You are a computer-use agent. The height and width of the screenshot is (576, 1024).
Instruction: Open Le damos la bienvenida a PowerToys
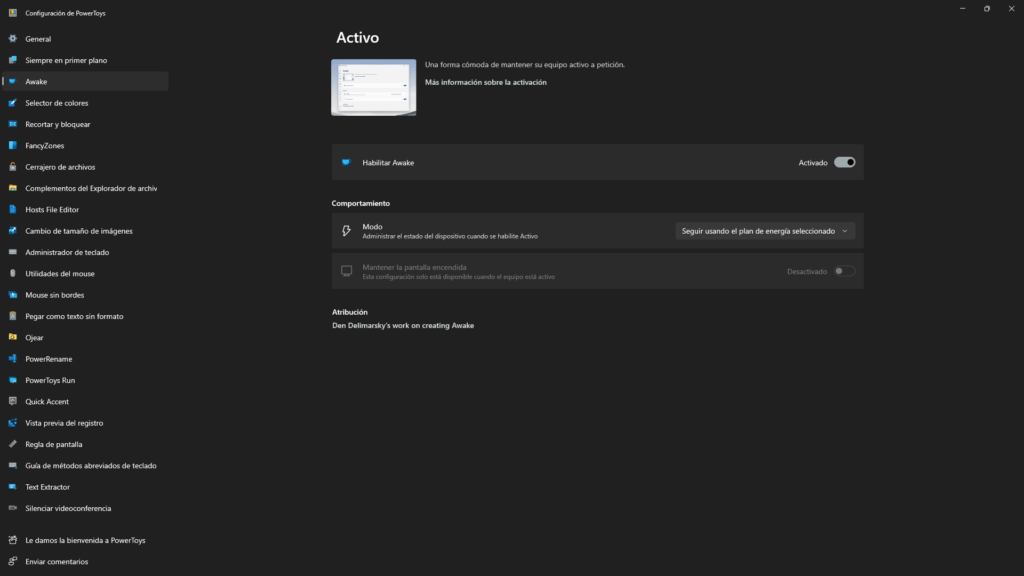point(86,540)
